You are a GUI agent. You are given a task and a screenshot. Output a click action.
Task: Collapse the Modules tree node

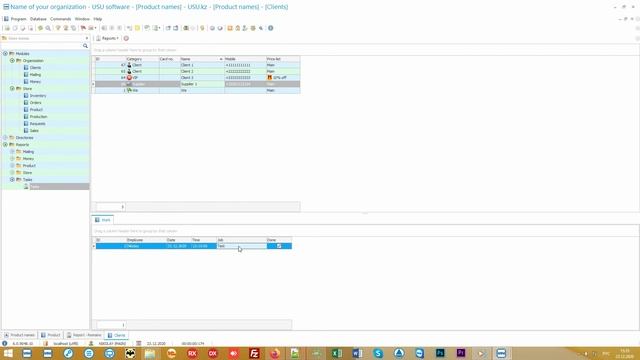pyautogui.click(x=5, y=53)
